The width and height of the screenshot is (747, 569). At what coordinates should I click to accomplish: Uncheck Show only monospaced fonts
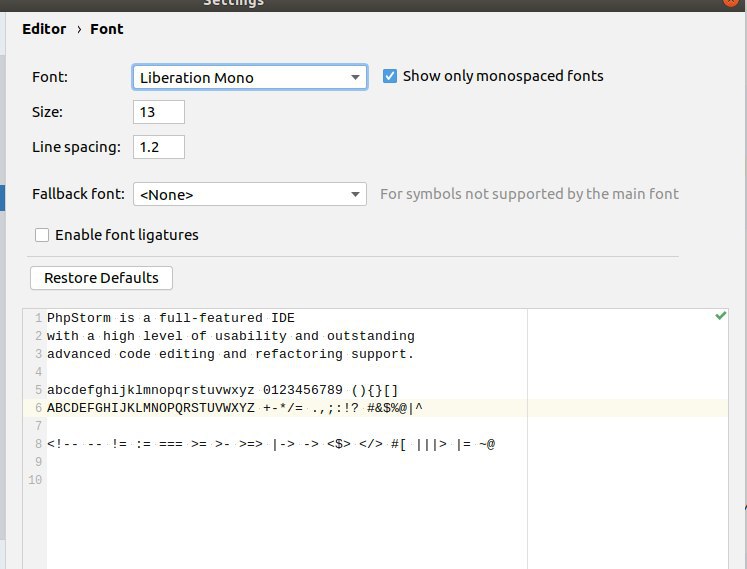coord(390,76)
